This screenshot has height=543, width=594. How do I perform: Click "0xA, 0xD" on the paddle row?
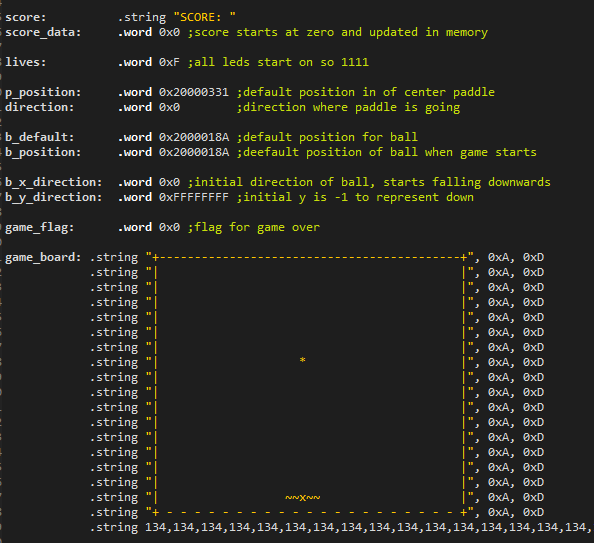(x=516, y=498)
